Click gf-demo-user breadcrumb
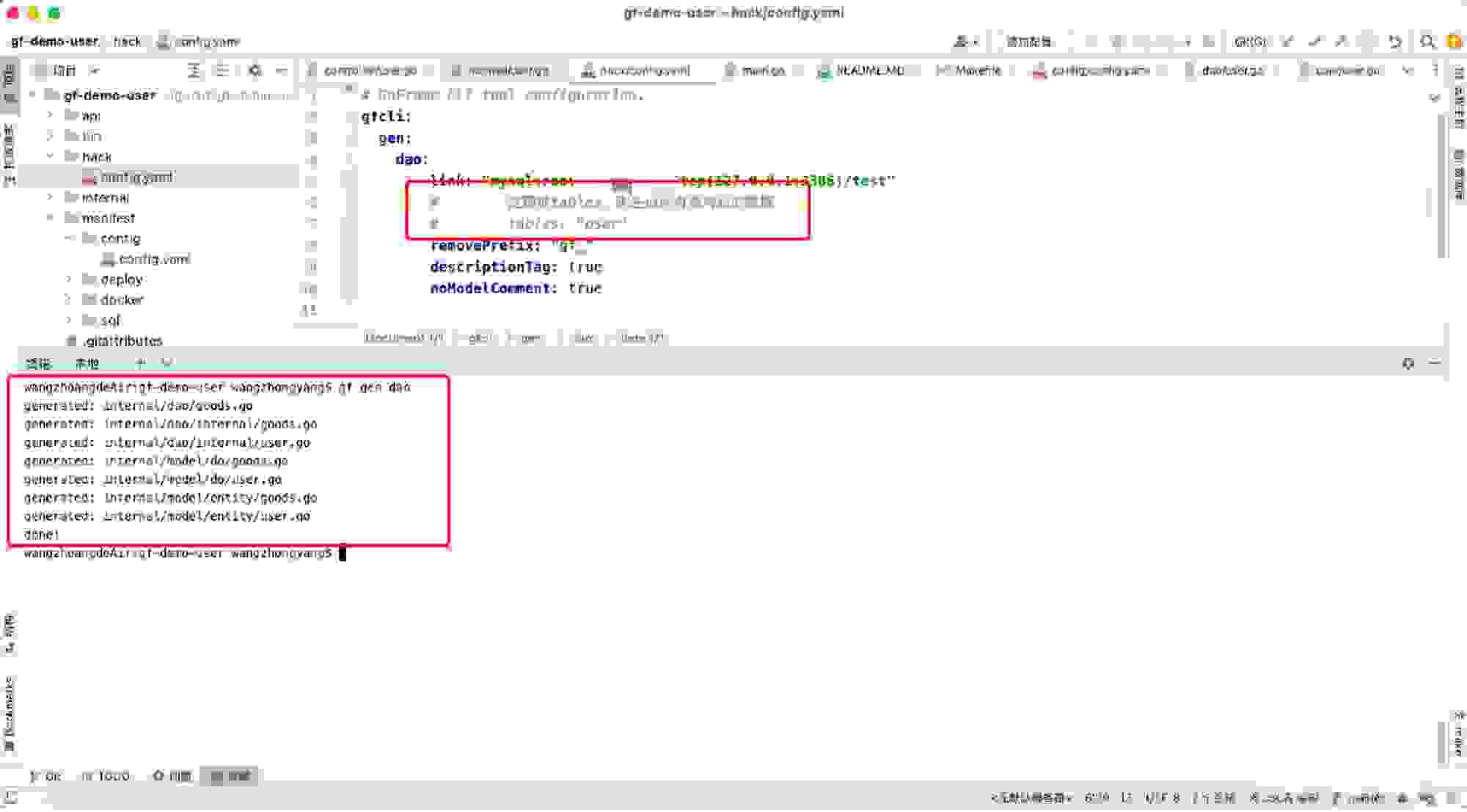Screen dimensions: 1467x812 click(55, 42)
